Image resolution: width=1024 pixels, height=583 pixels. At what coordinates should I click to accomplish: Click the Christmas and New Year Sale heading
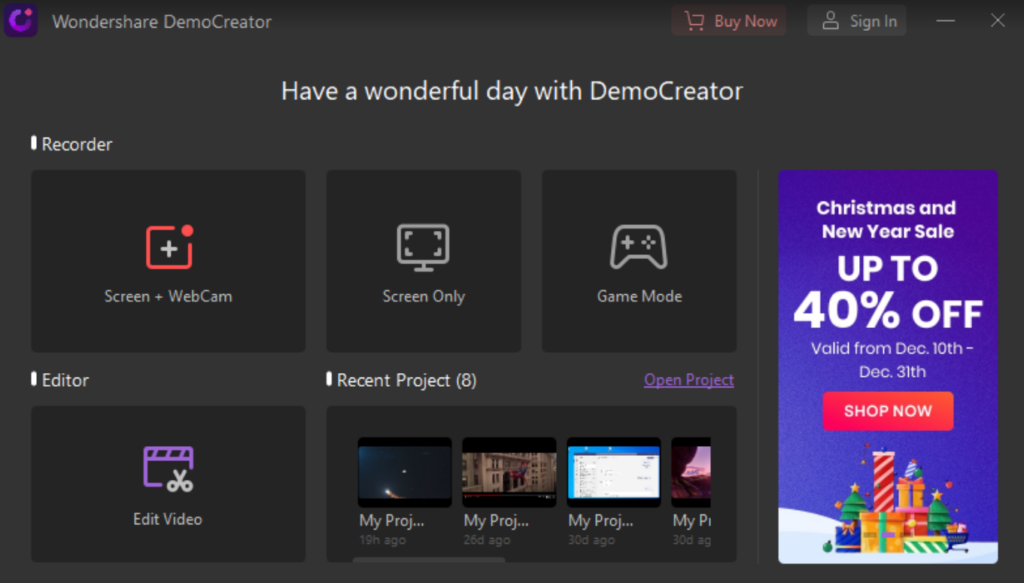[887, 219]
